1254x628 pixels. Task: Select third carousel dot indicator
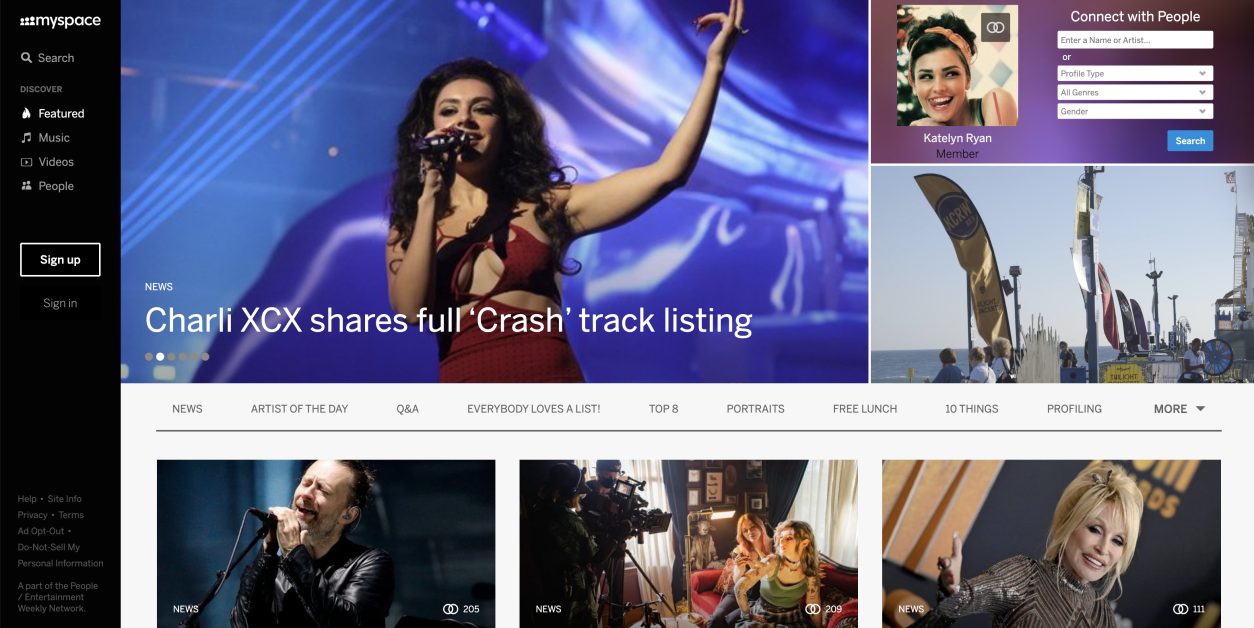pos(171,356)
